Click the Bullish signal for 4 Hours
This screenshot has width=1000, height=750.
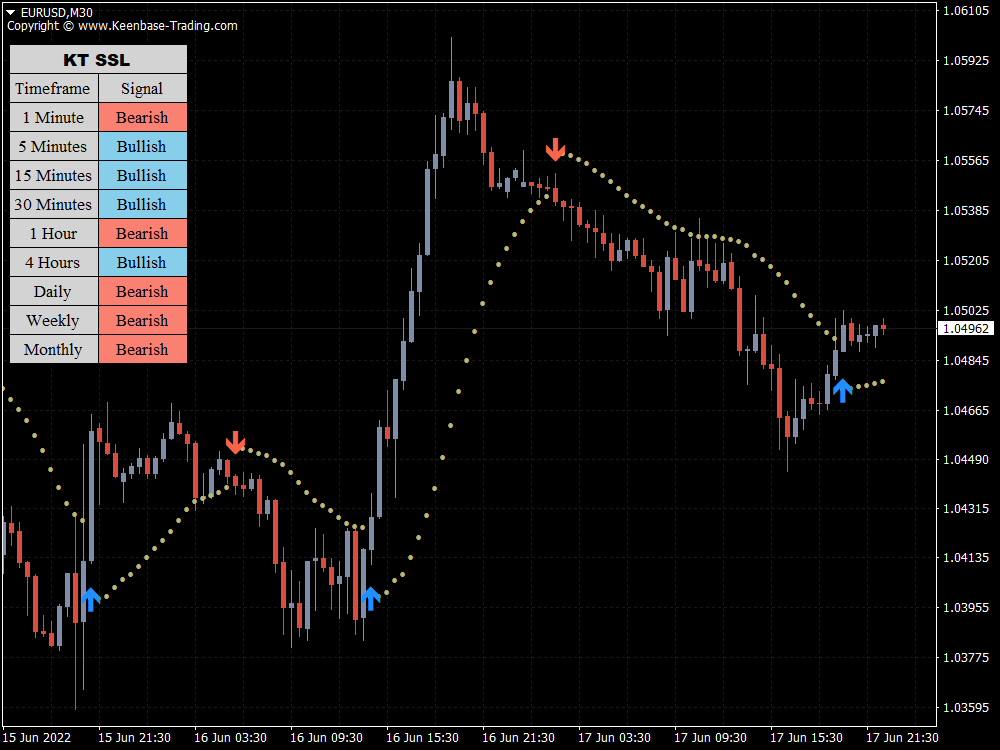(143, 262)
